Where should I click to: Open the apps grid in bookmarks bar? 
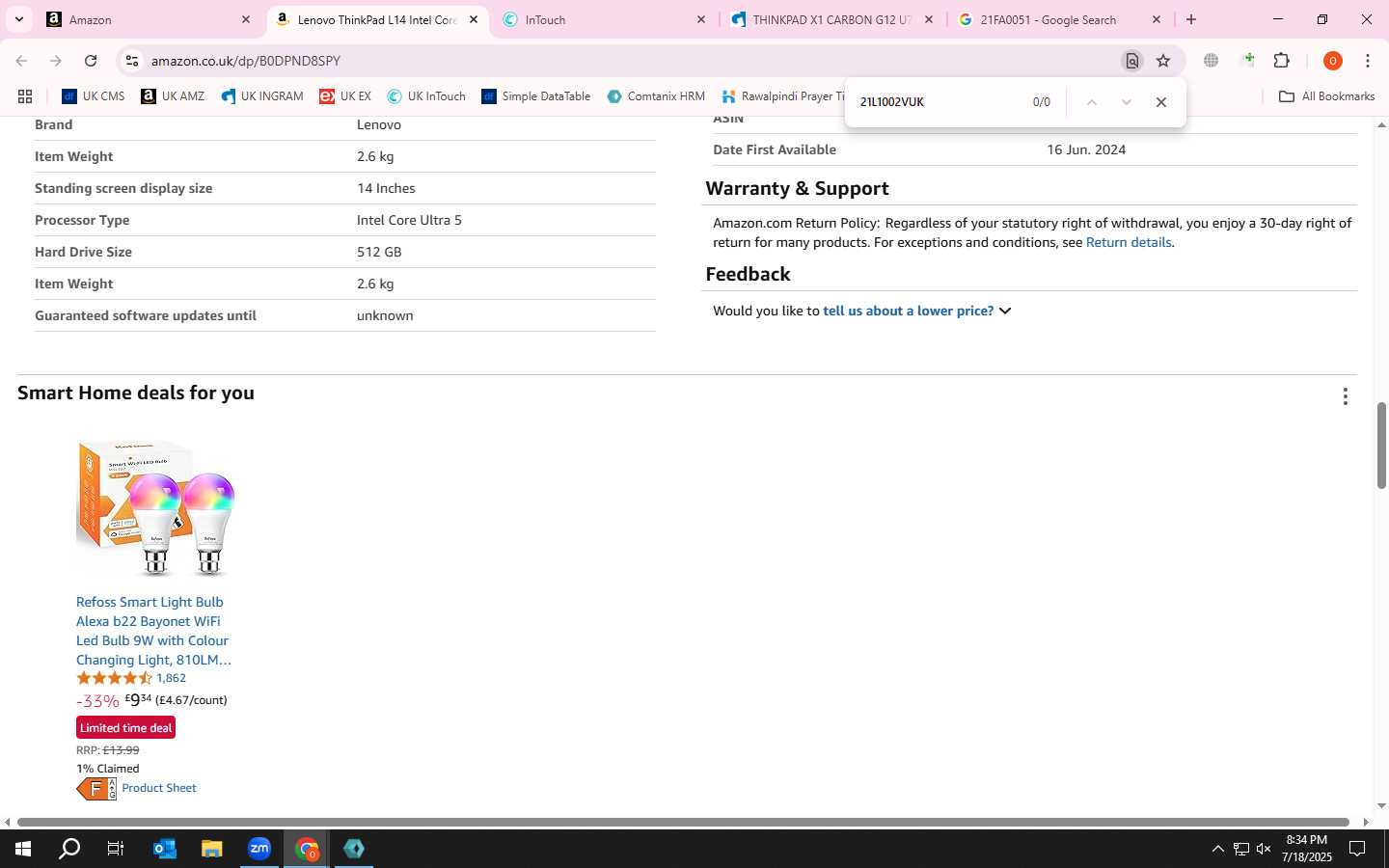(25, 96)
